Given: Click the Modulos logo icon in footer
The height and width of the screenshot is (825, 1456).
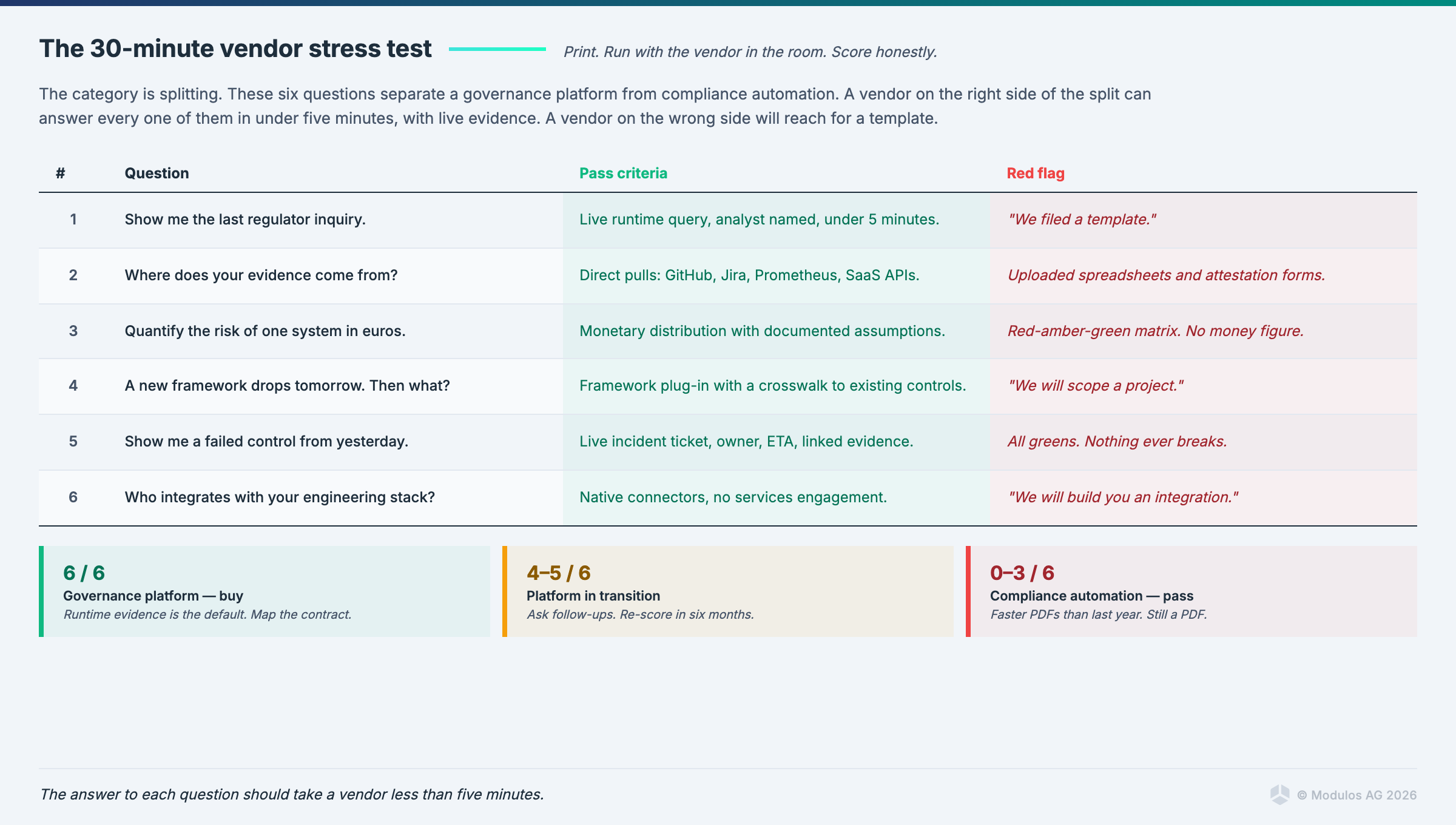Looking at the screenshot, I should point(1279,795).
